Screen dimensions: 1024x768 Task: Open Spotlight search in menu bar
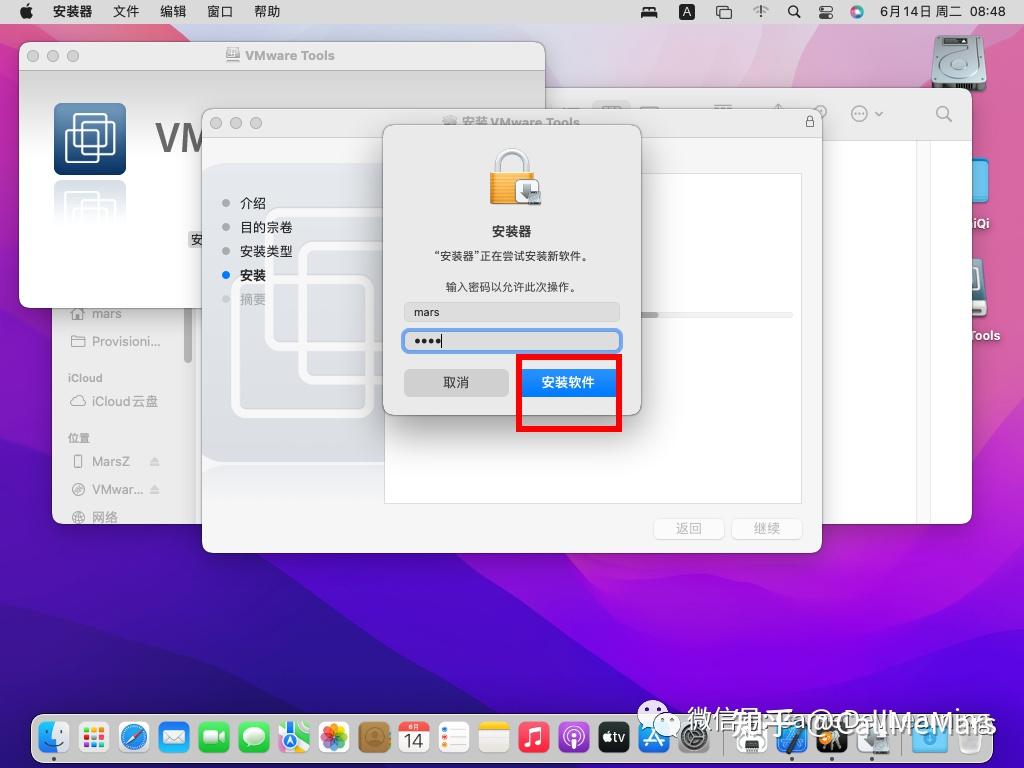794,12
